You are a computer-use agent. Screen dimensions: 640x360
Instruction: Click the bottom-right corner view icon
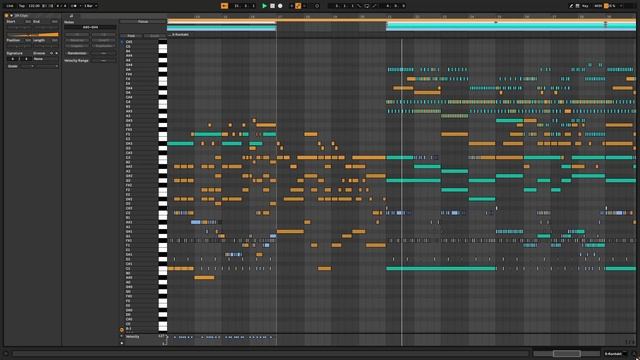point(634,354)
